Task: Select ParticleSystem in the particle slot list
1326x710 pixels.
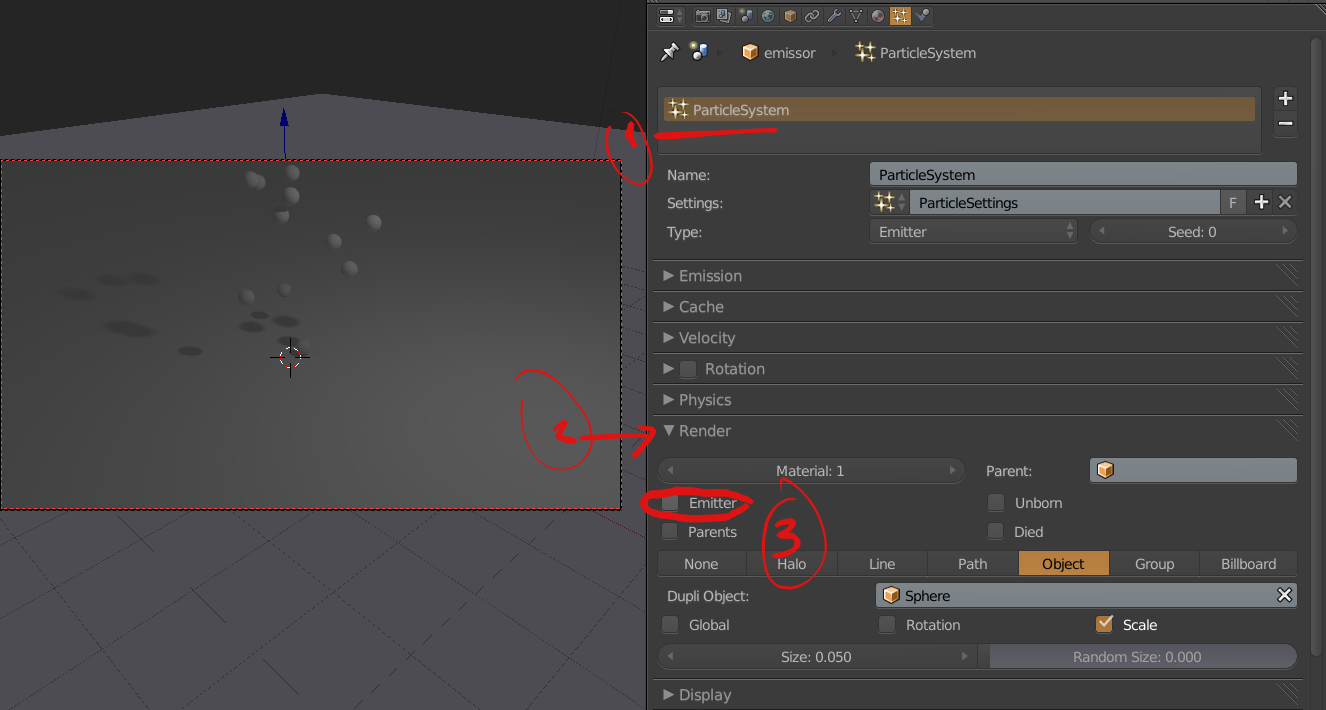Action: click(x=959, y=110)
